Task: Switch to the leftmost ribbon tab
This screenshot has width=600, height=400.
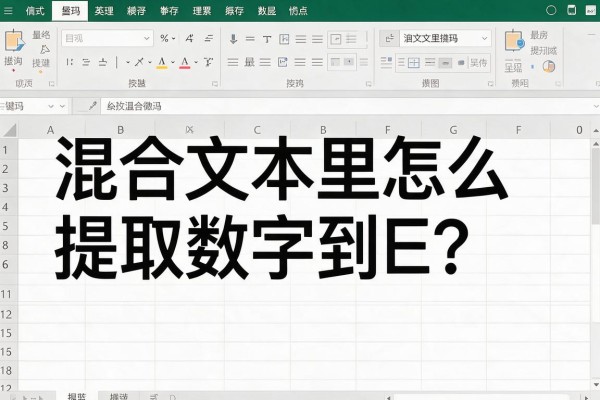Action: 35,11
